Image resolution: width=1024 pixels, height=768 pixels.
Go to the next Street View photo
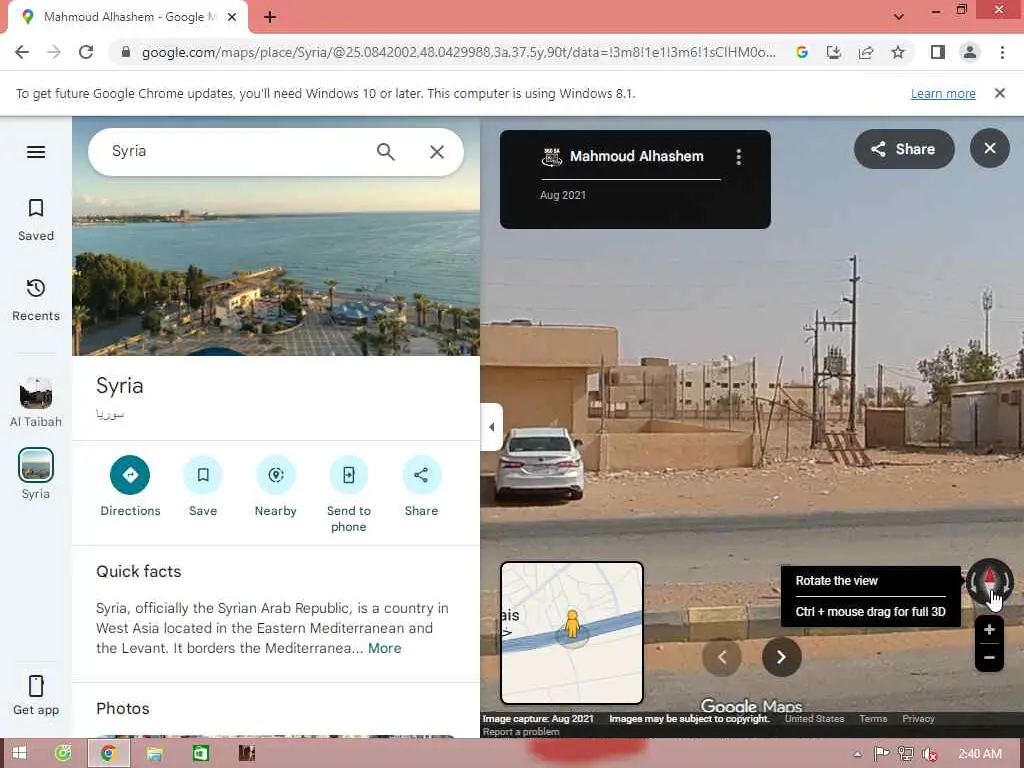(781, 657)
